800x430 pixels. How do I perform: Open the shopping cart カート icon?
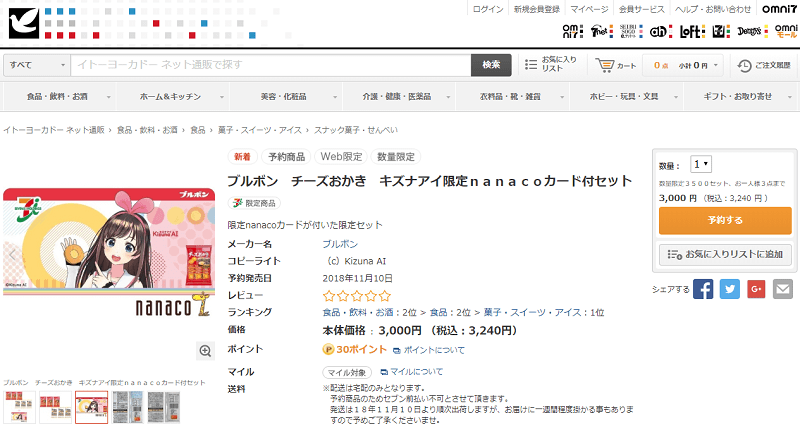(x=605, y=65)
